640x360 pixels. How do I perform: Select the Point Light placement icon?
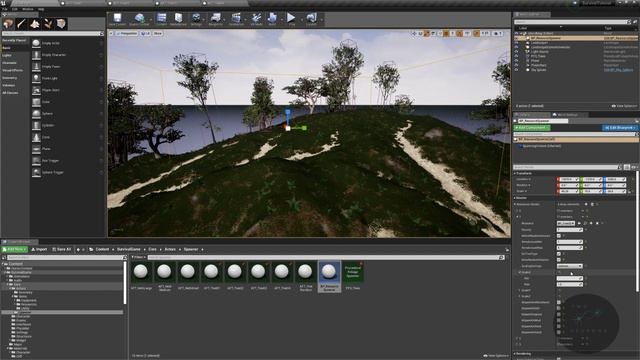36,78
